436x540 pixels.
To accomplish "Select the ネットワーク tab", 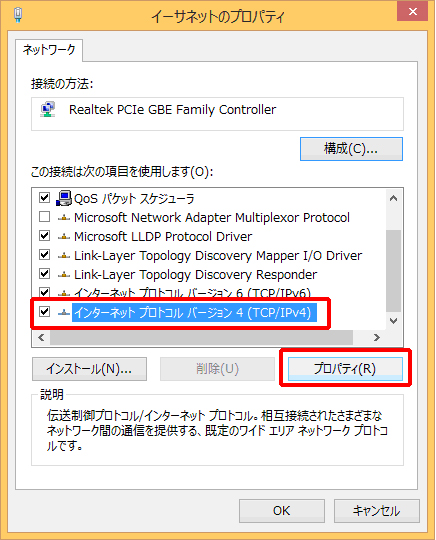I will coord(49,50).
